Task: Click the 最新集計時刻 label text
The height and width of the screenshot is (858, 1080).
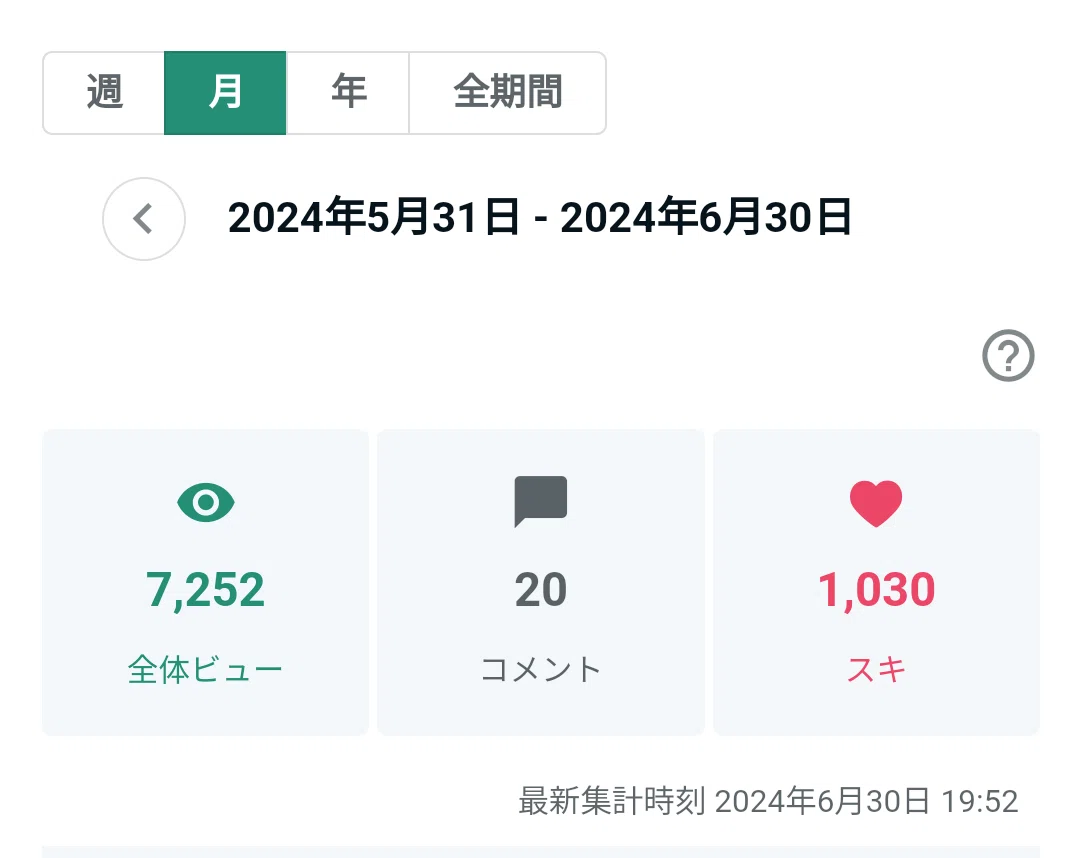Action: [612, 802]
